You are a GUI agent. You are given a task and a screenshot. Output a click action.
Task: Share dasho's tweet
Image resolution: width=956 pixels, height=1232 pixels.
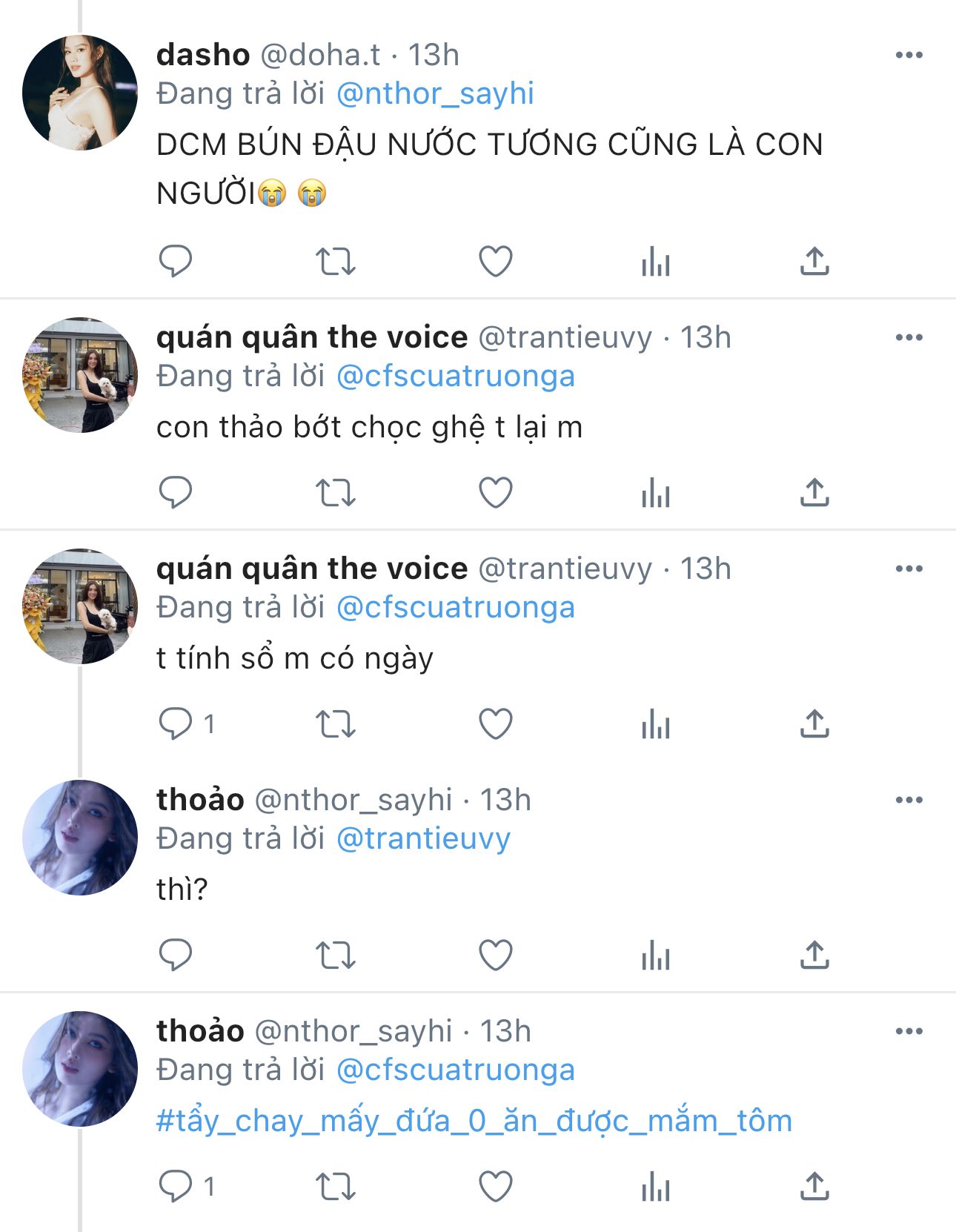(x=814, y=262)
